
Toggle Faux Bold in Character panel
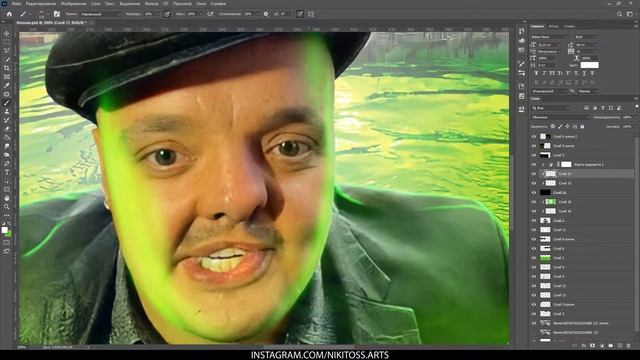tap(536, 73)
